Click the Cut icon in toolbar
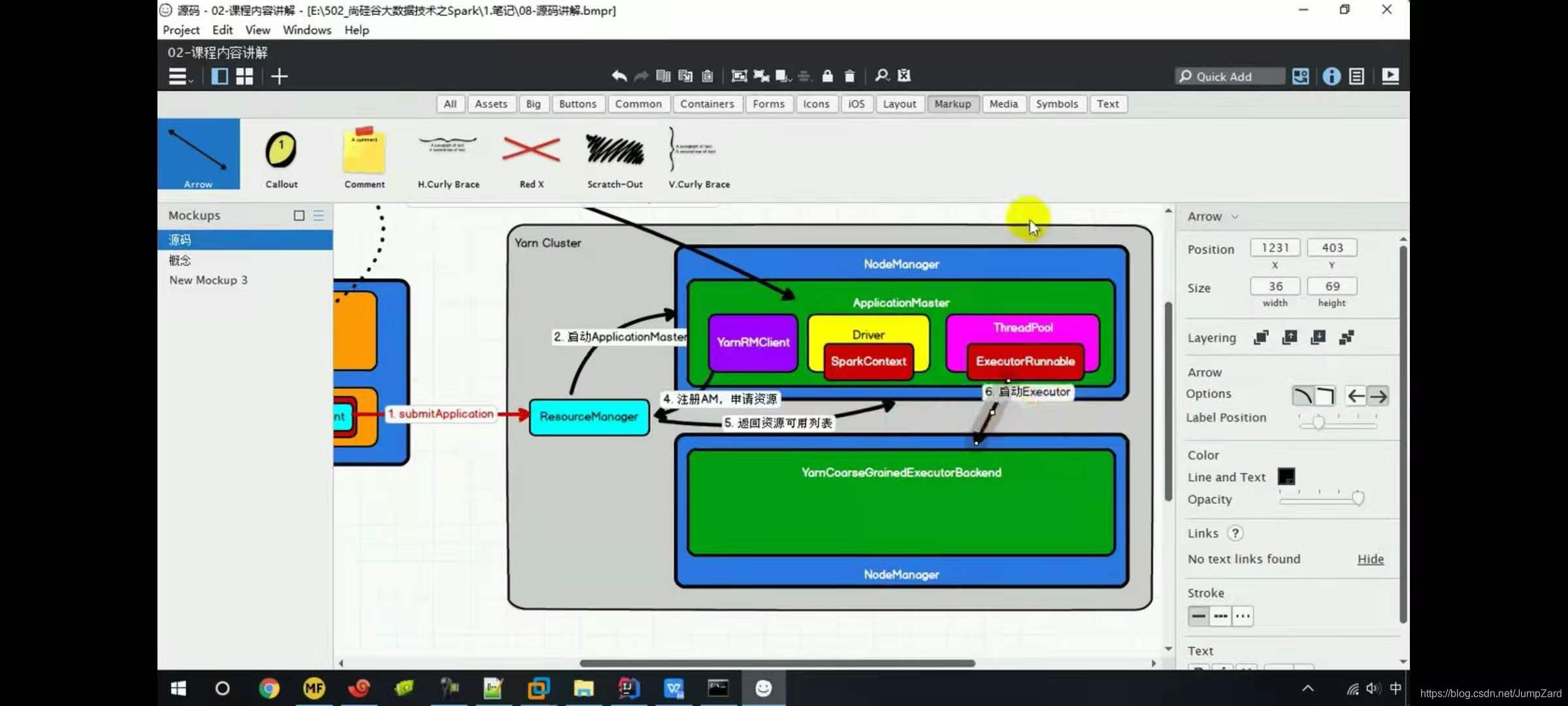 click(663, 76)
